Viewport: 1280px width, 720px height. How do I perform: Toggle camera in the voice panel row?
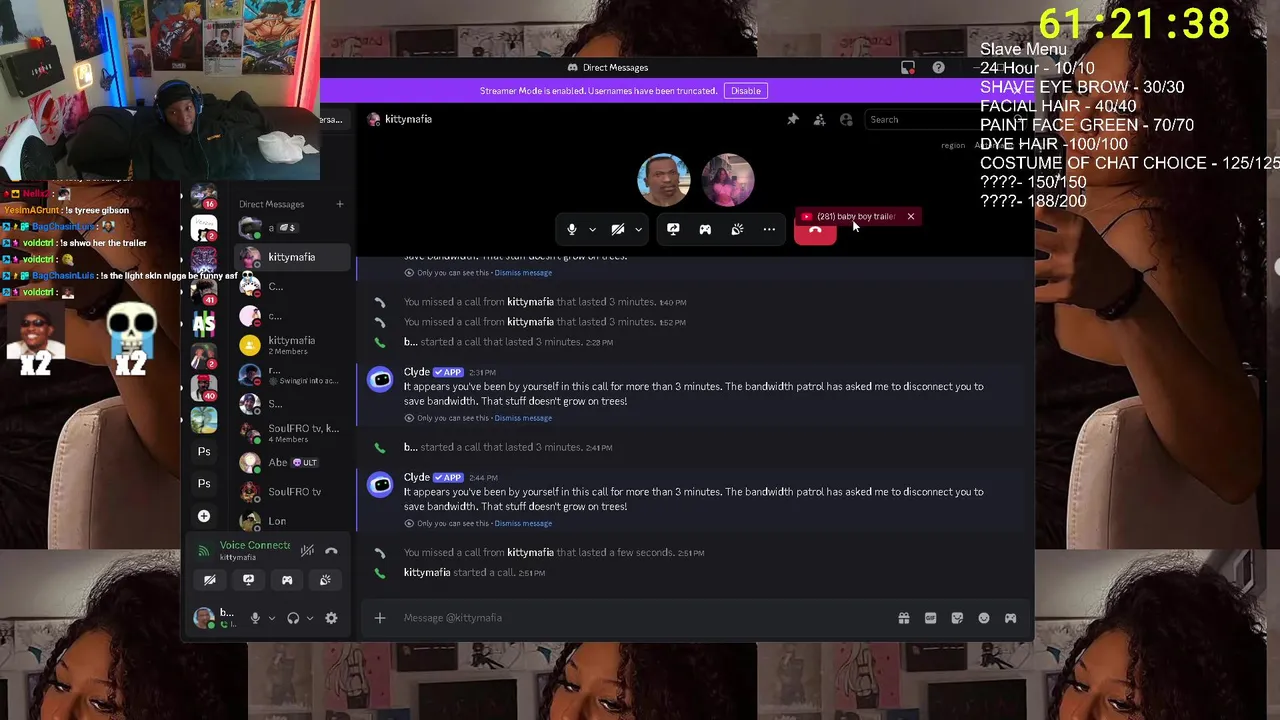[210, 580]
